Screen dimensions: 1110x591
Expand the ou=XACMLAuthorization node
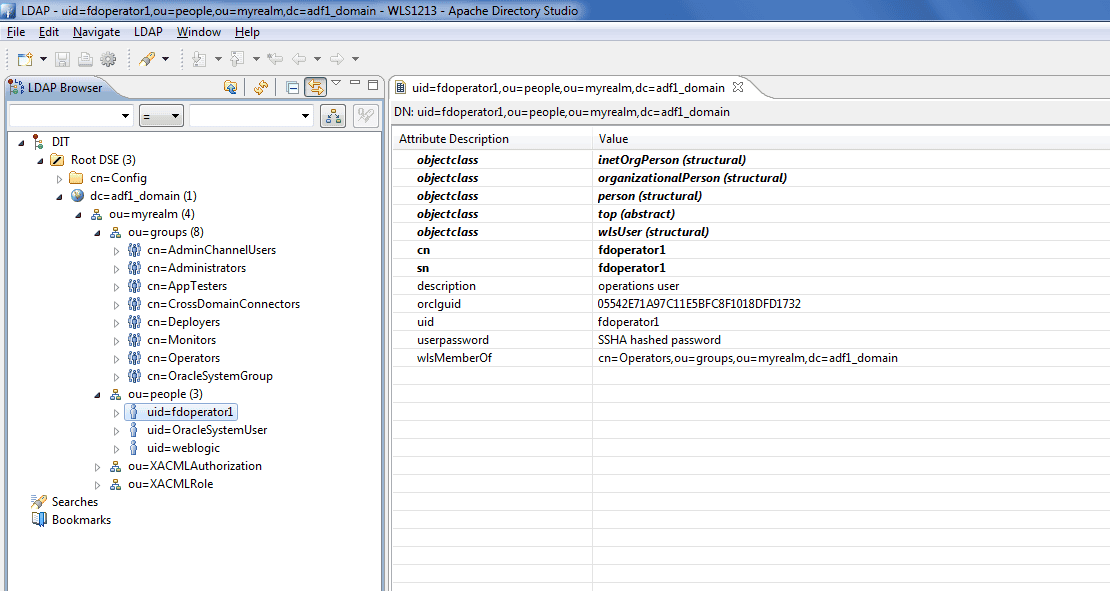coord(98,467)
